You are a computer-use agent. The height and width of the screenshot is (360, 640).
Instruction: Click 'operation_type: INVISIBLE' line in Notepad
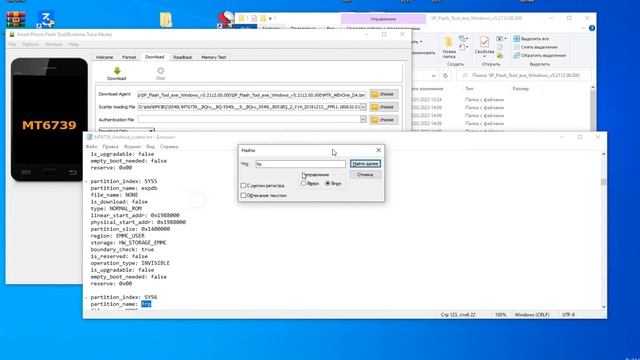click(130, 263)
